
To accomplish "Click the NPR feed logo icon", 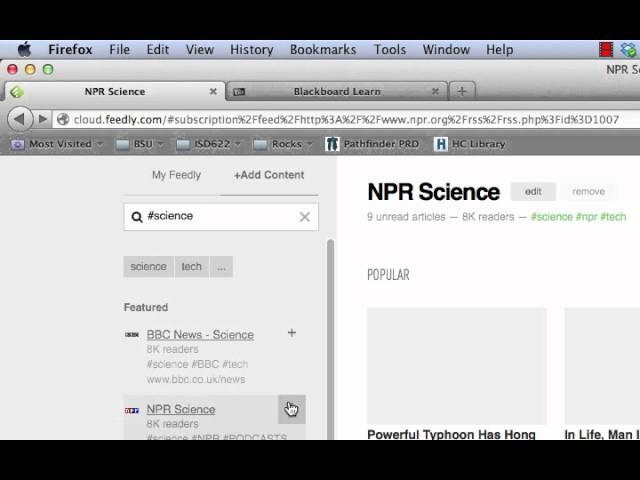I will click(132, 410).
